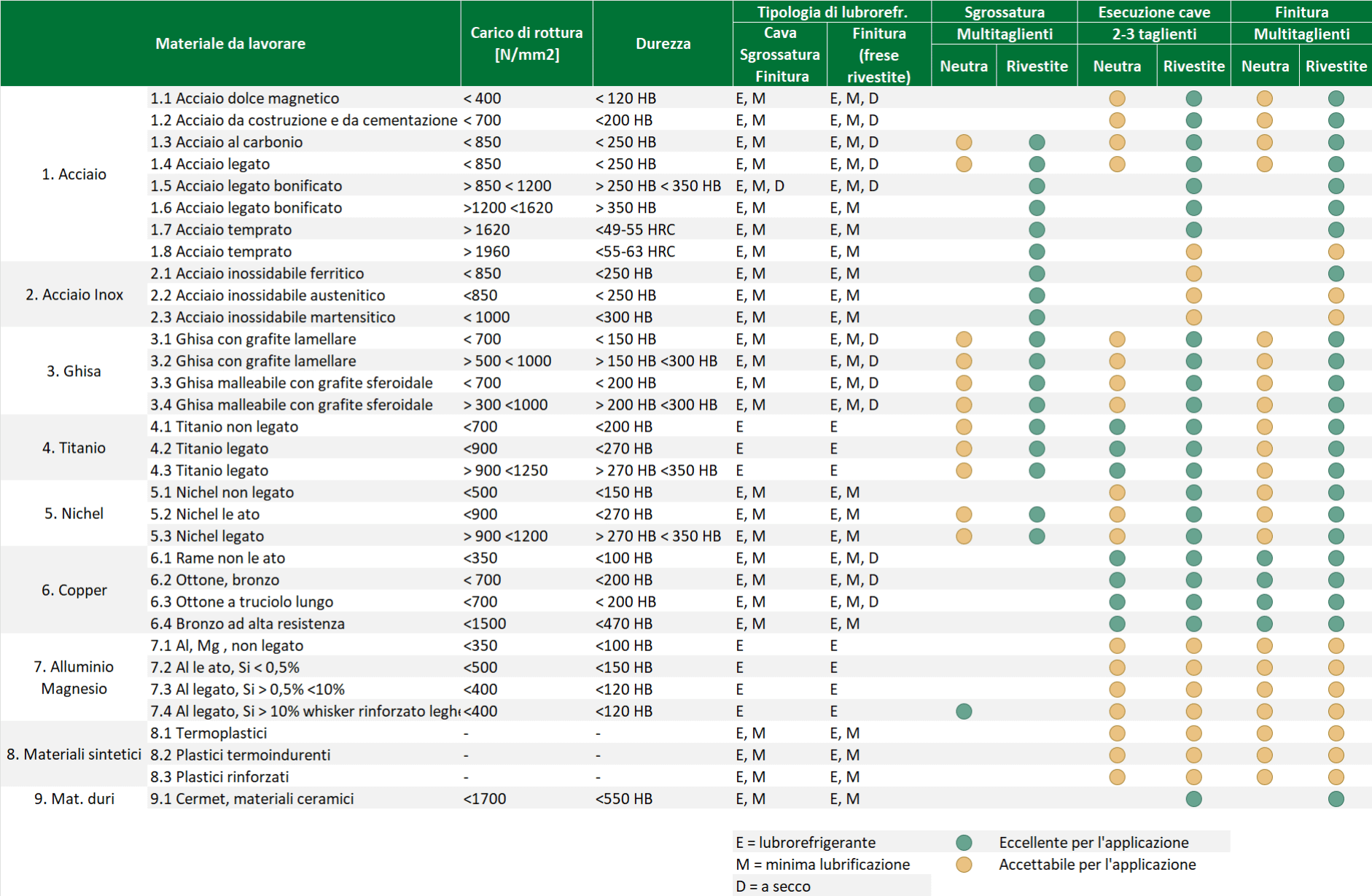Click the > 1960 load value
Image resolution: width=1372 pixels, height=896 pixels.
486,252
